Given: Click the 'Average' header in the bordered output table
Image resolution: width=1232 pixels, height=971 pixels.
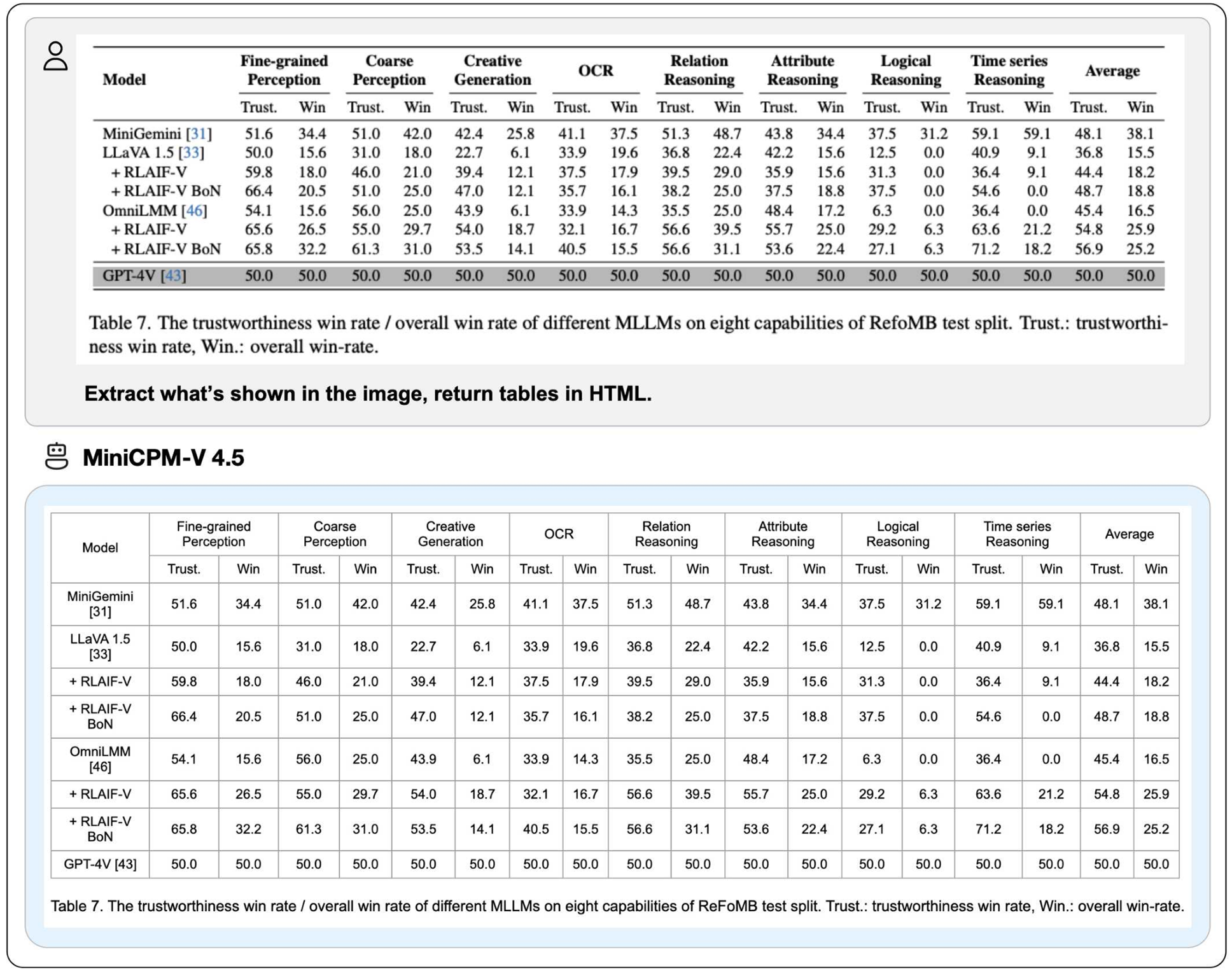Looking at the screenshot, I should tap(1128, 534).
